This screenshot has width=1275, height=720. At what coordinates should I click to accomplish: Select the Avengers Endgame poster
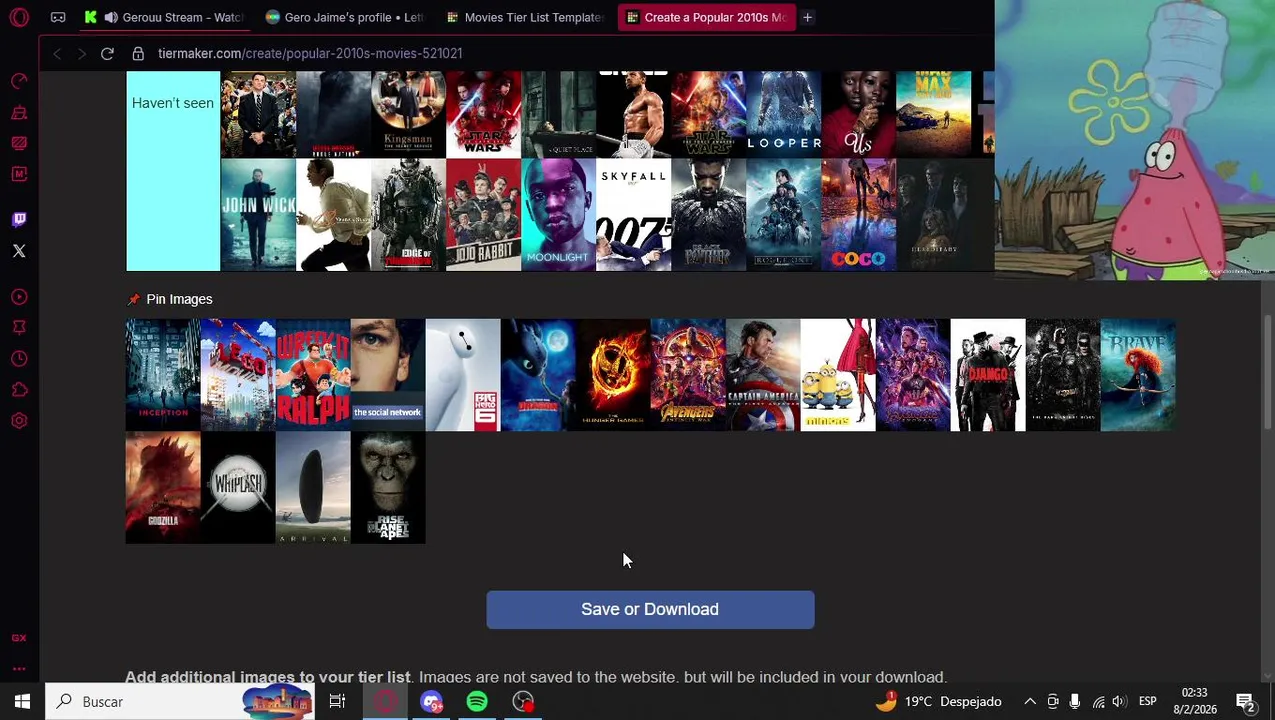pyautogui.click(x=913, y=375)
